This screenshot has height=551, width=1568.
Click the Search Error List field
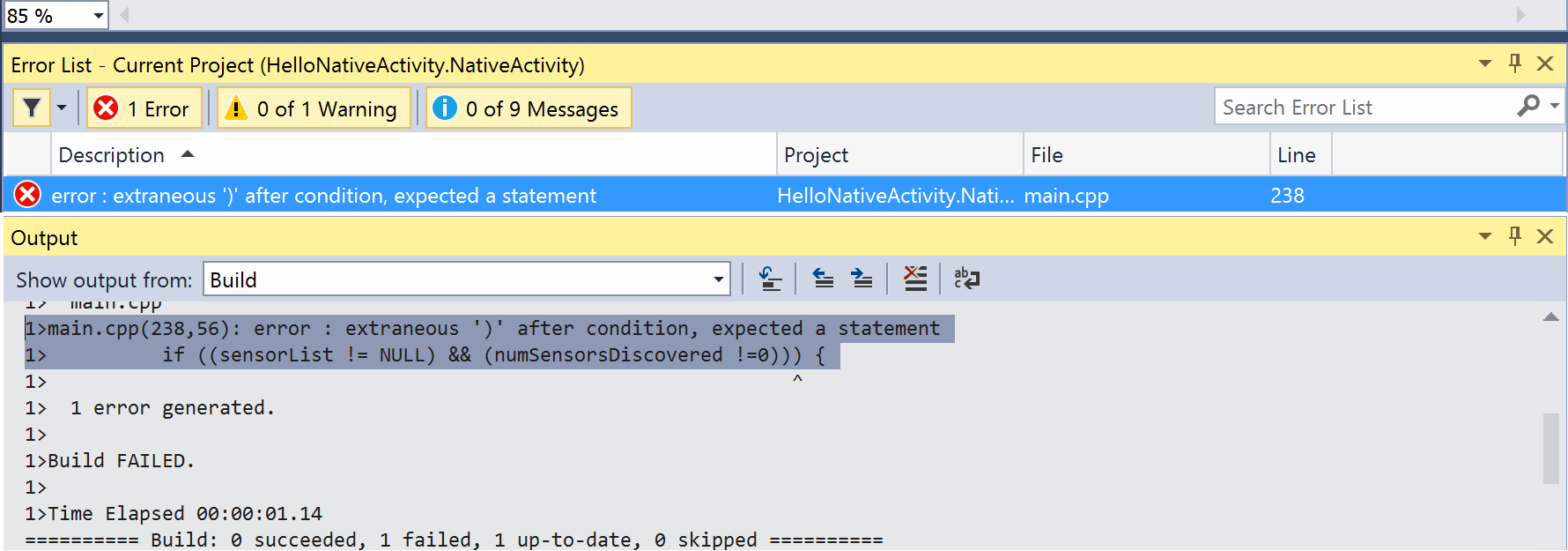pos(1361,108)
